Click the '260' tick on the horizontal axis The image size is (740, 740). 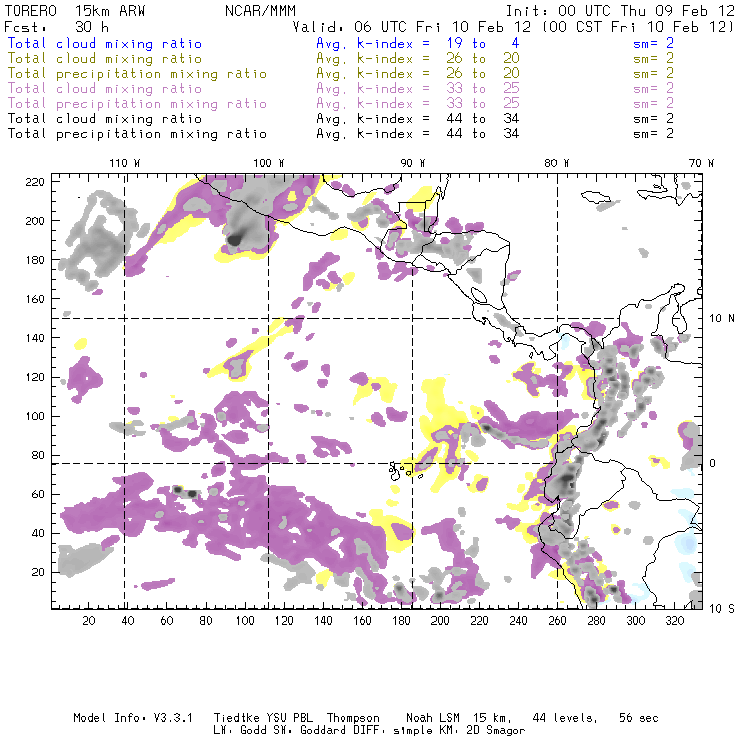(557, 621)
